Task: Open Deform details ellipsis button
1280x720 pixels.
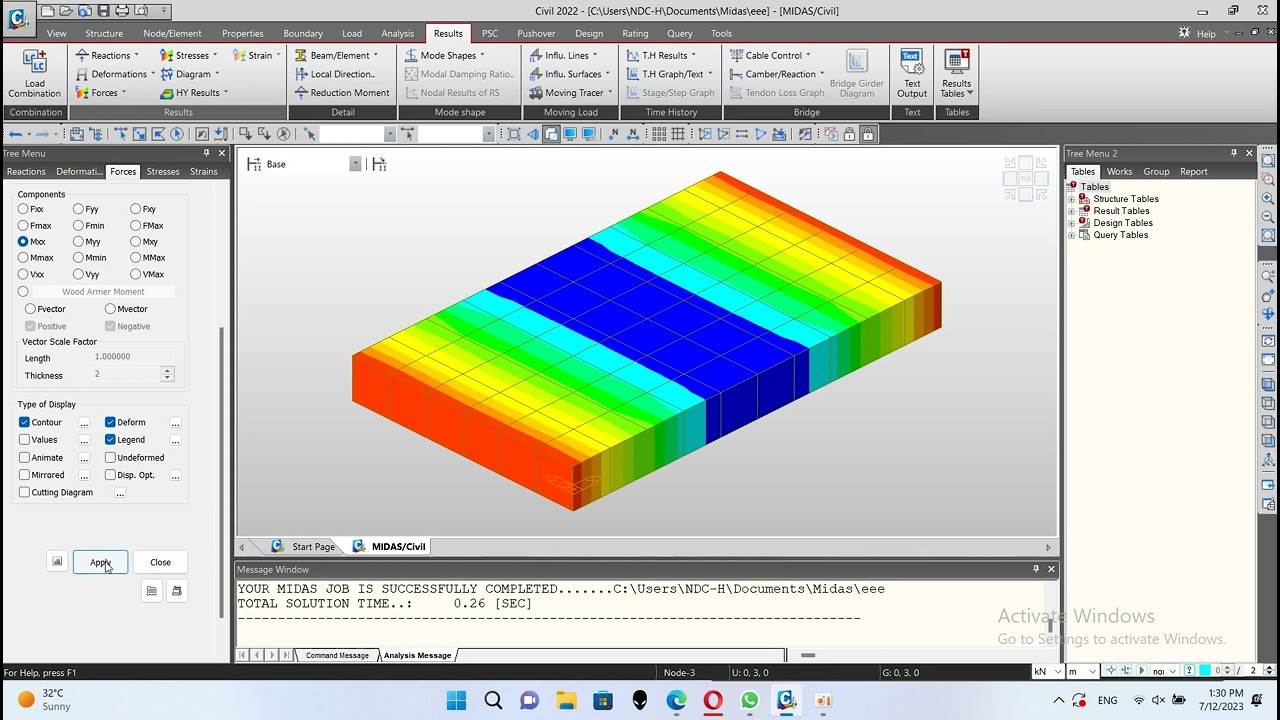Action: click(175, 423)
